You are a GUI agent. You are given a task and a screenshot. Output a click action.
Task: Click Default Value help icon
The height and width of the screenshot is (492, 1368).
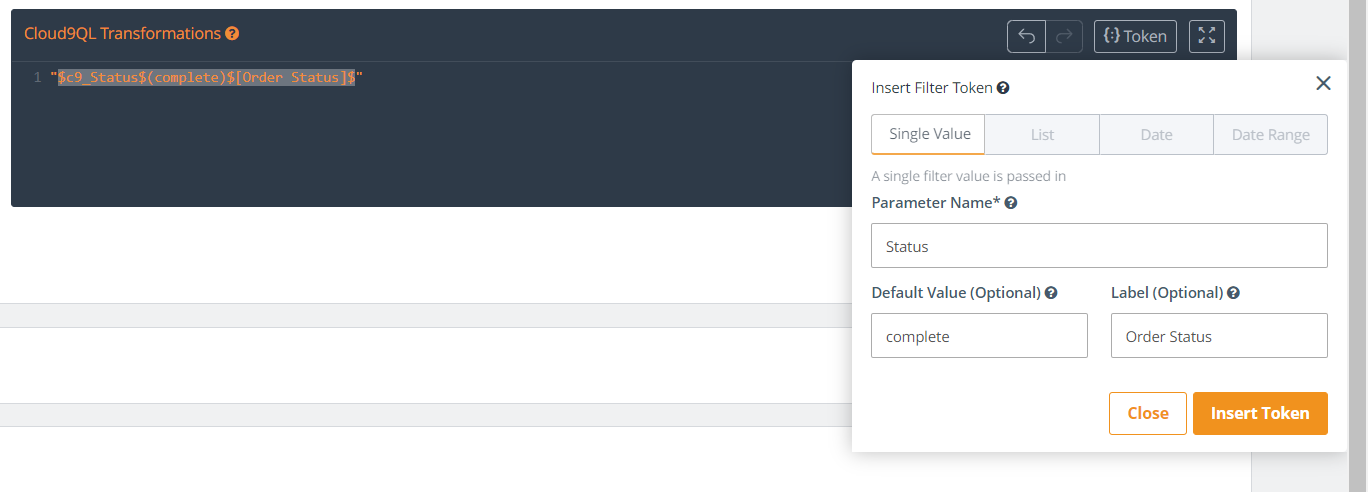1051,293
